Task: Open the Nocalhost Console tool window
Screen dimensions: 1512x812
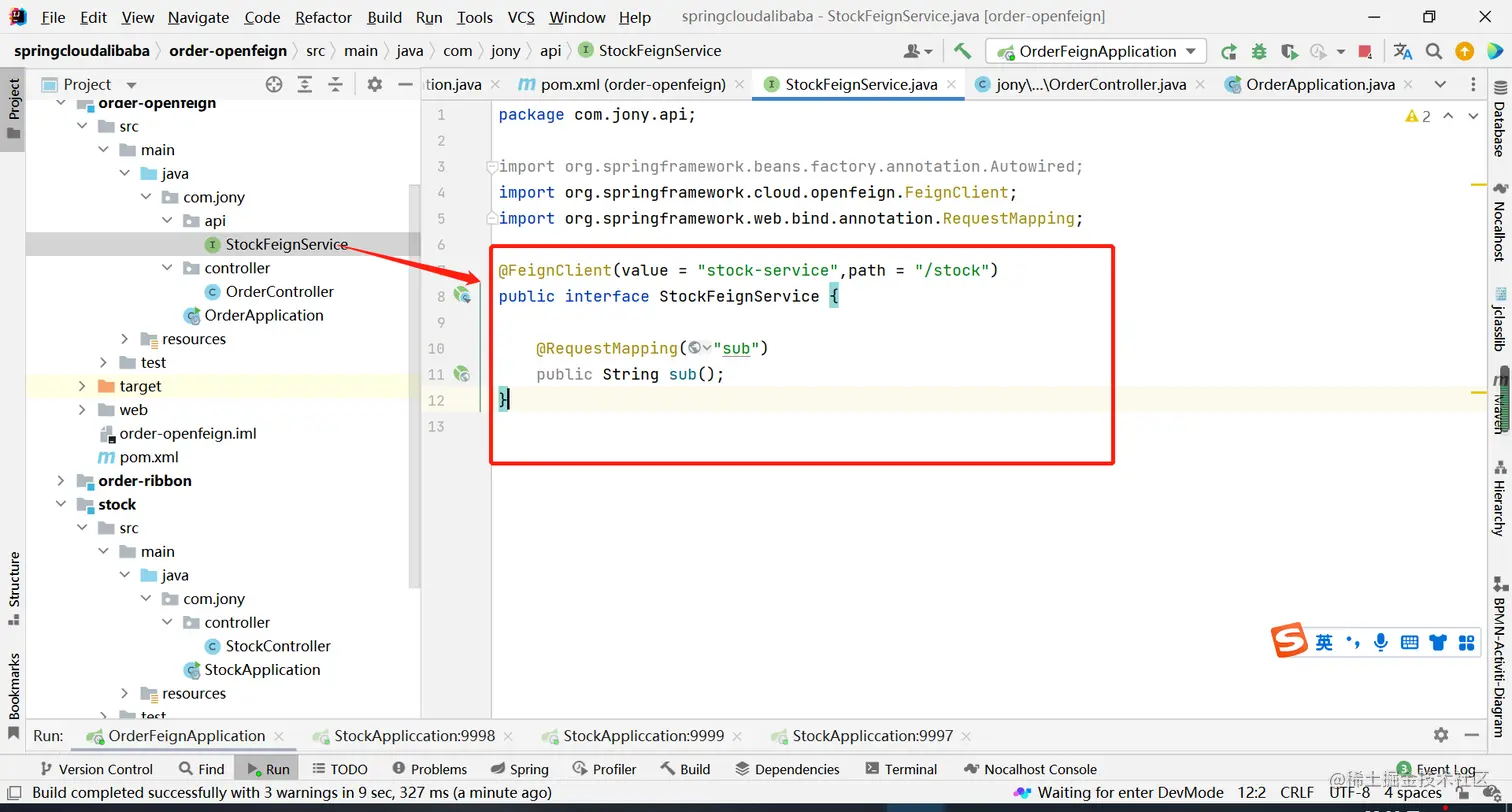Action: [x=1030, y=769]
